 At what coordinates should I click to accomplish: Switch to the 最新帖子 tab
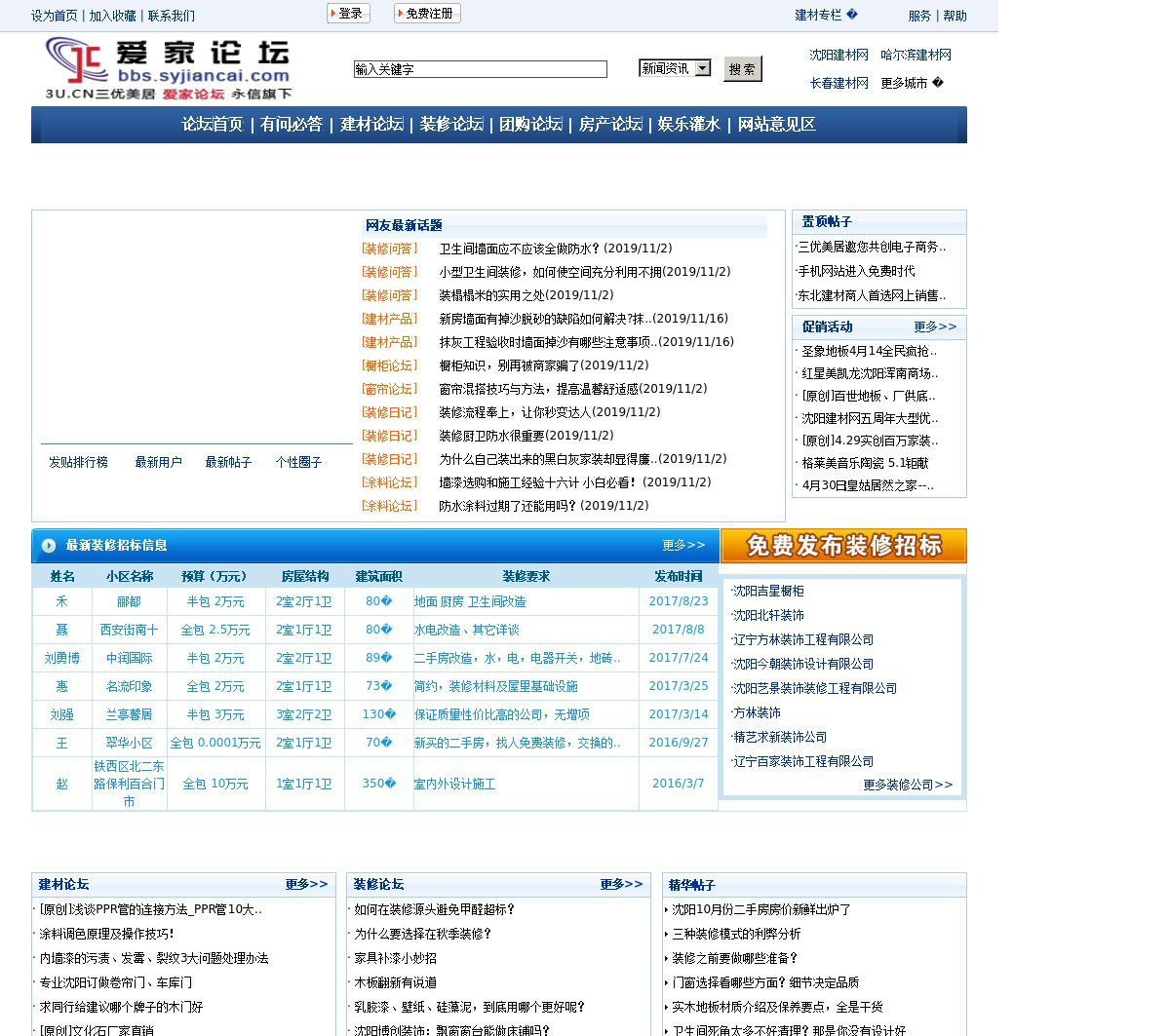tap(228, 462)
